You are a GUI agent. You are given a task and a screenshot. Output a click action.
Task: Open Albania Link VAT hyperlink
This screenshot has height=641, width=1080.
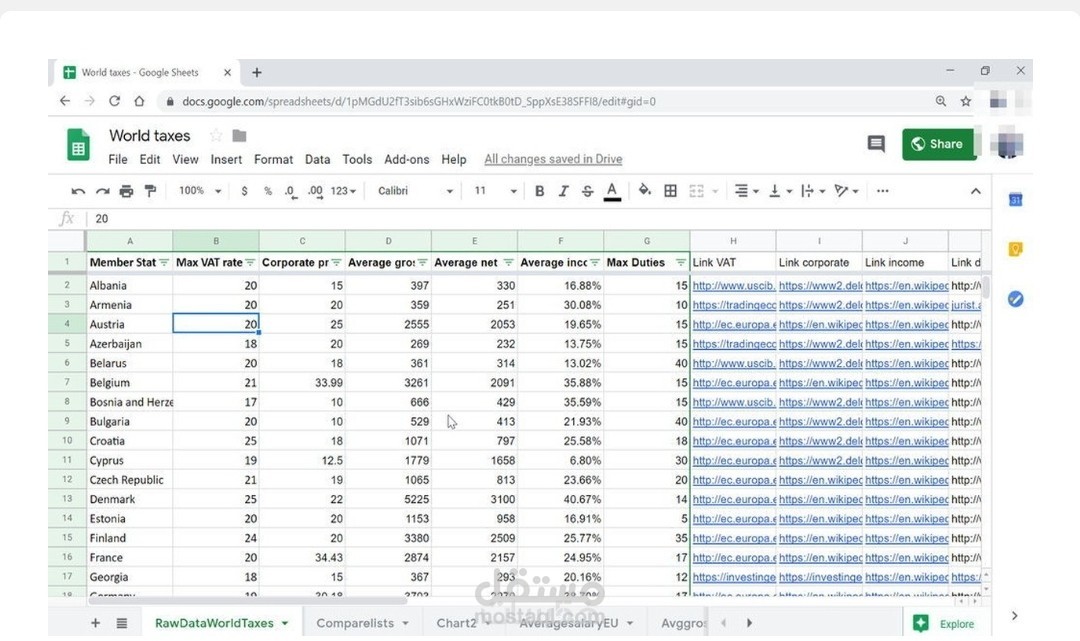[734, 285]
